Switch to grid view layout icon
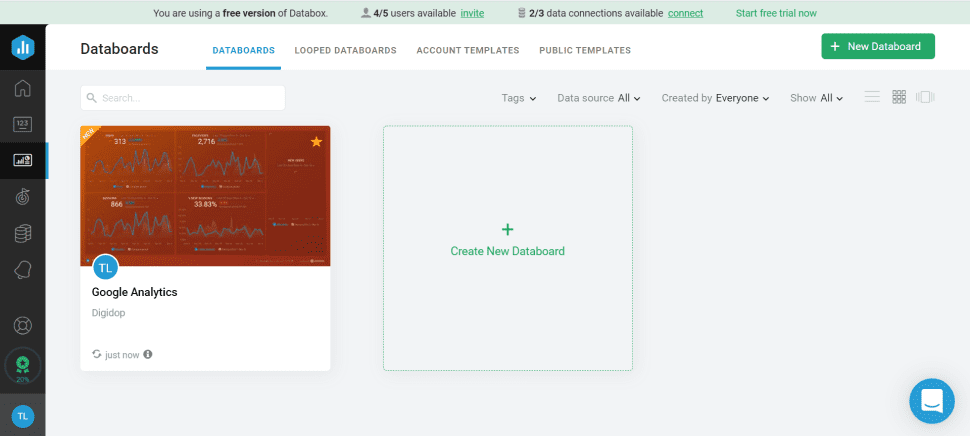 pyautogui.click(x=899, y=97)
